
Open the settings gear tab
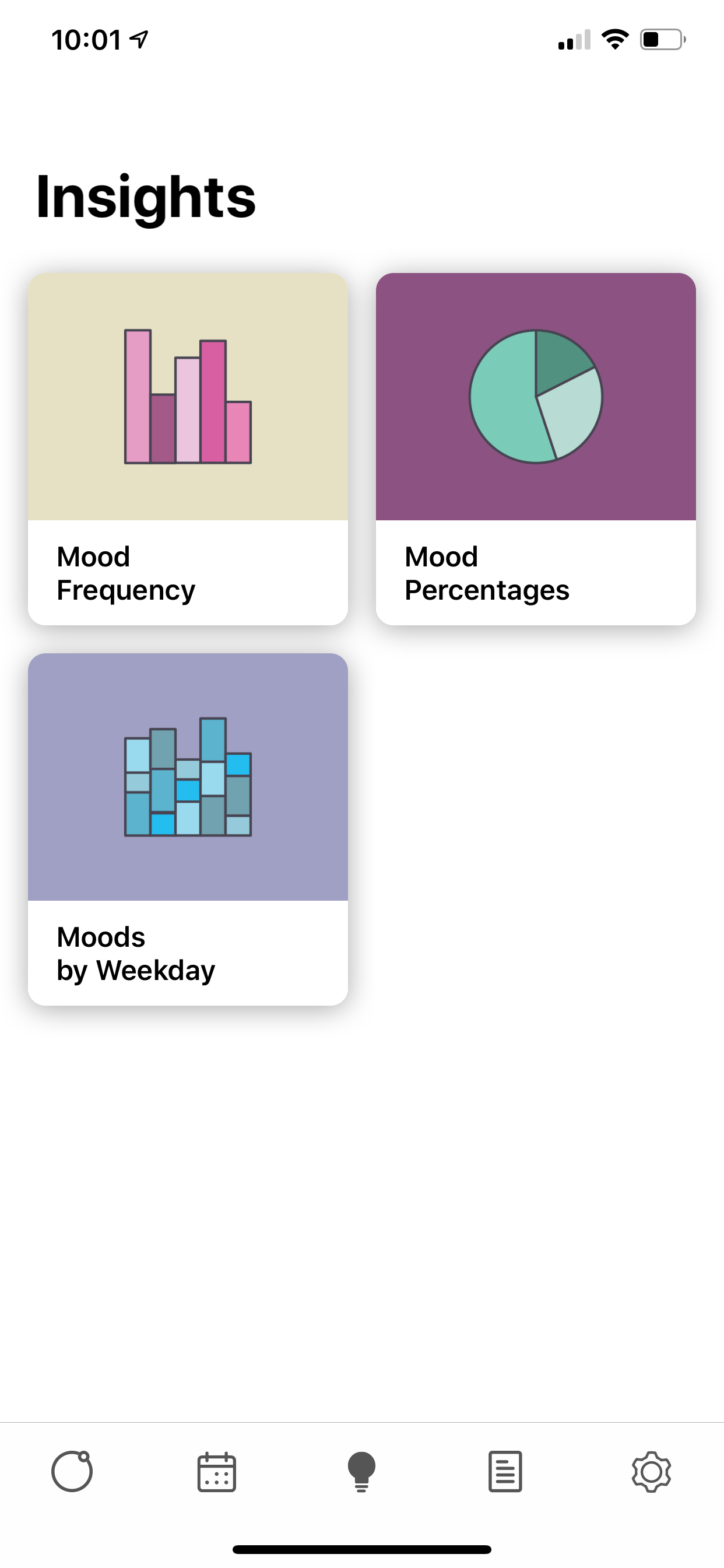pyautogui.click(x=651, y=1472)
